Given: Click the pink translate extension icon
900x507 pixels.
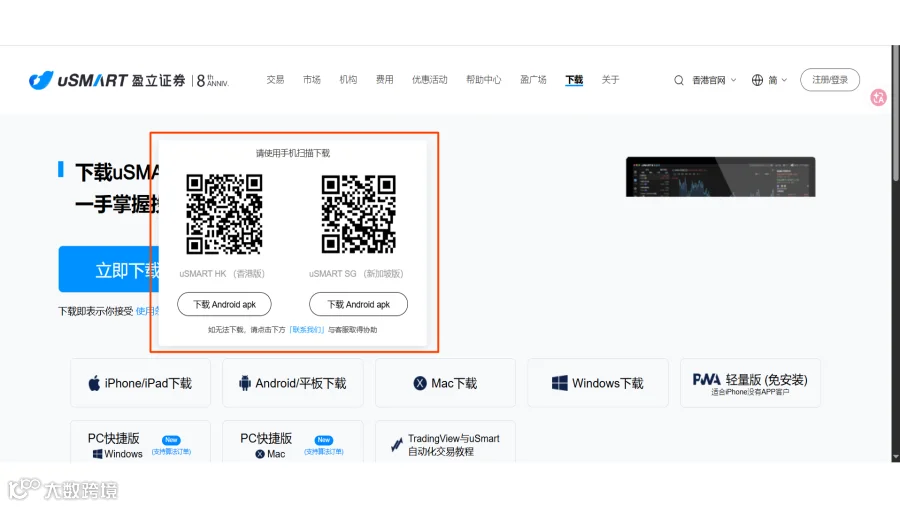Looking at the screenshot, I should pos(878,98).
